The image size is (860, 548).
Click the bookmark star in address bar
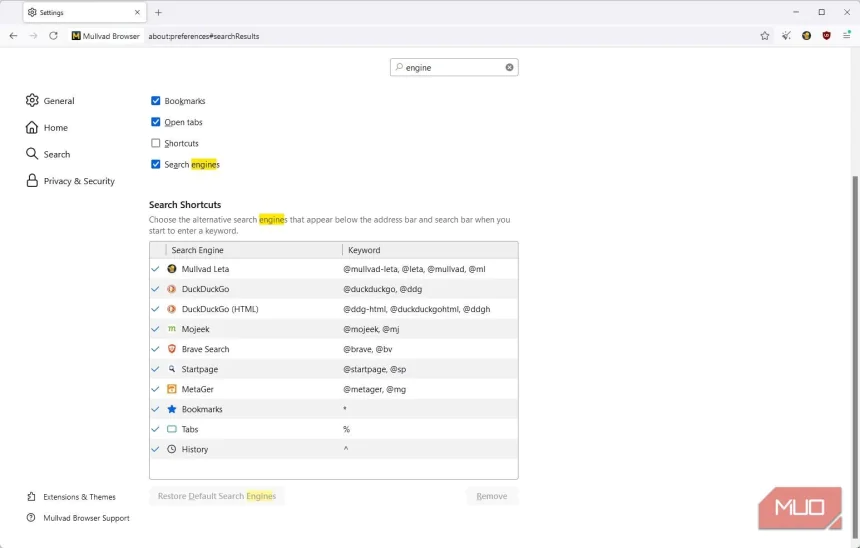[765, 36]
